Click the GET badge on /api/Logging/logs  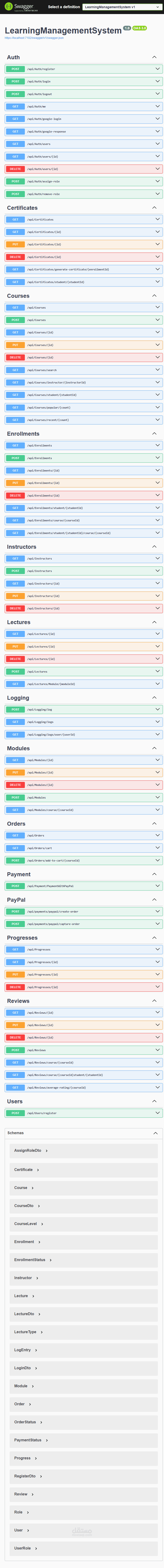click(x=14, y=722)
